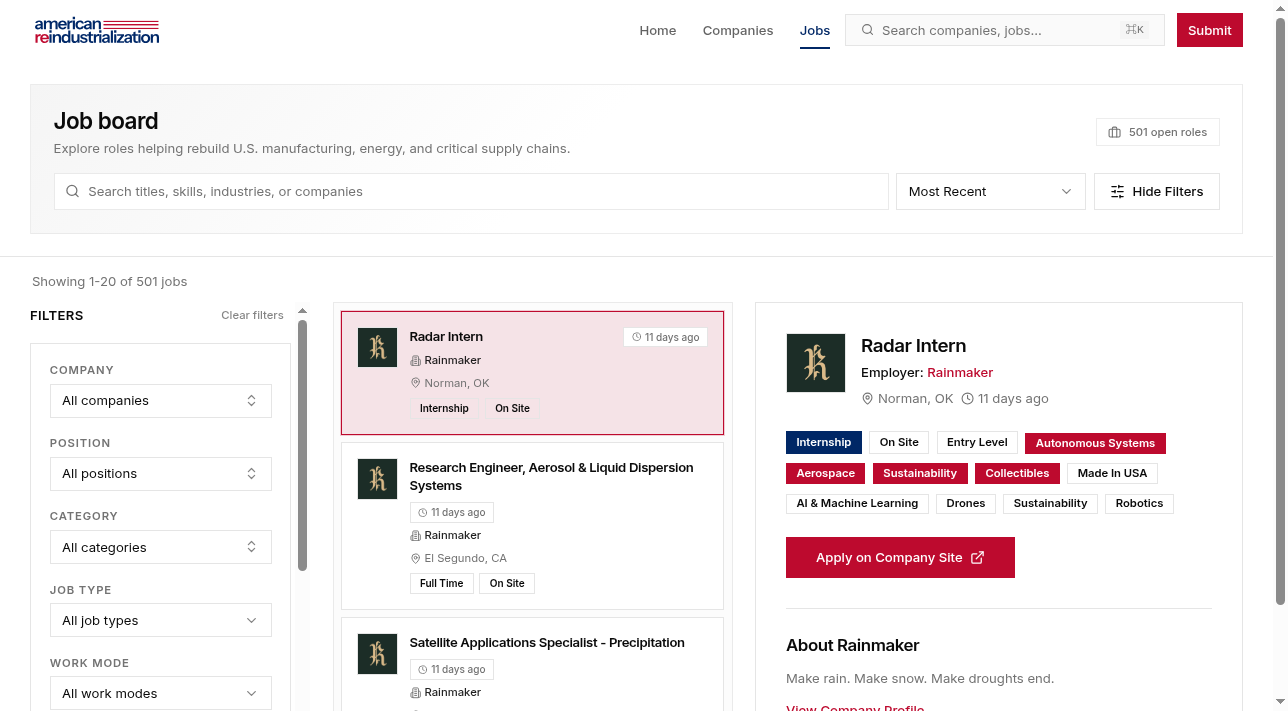This screenshot has width=1288, height=711.
Task: Click Clear filters link
Action: (252, 315)
